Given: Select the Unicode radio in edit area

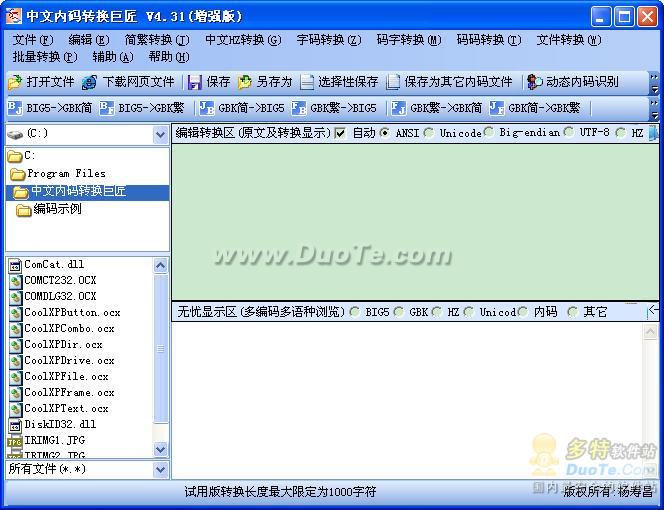Looking at the screenshot, I should (x=430, y=133).
